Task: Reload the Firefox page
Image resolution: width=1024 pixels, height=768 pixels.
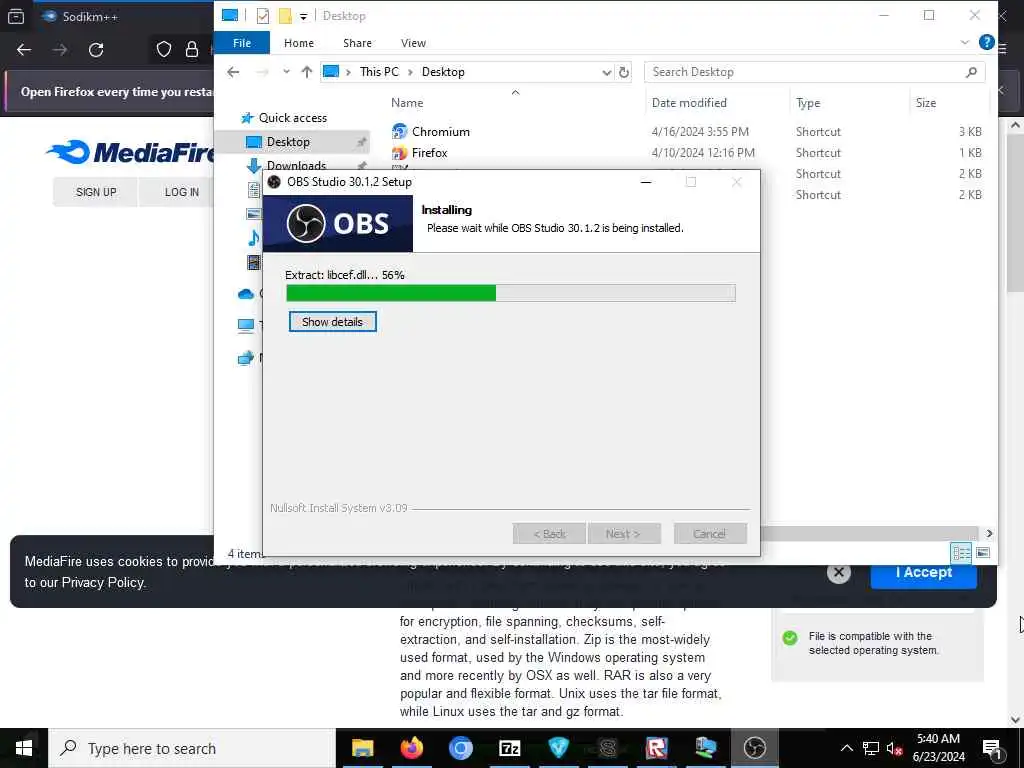Action: [96, 50]
